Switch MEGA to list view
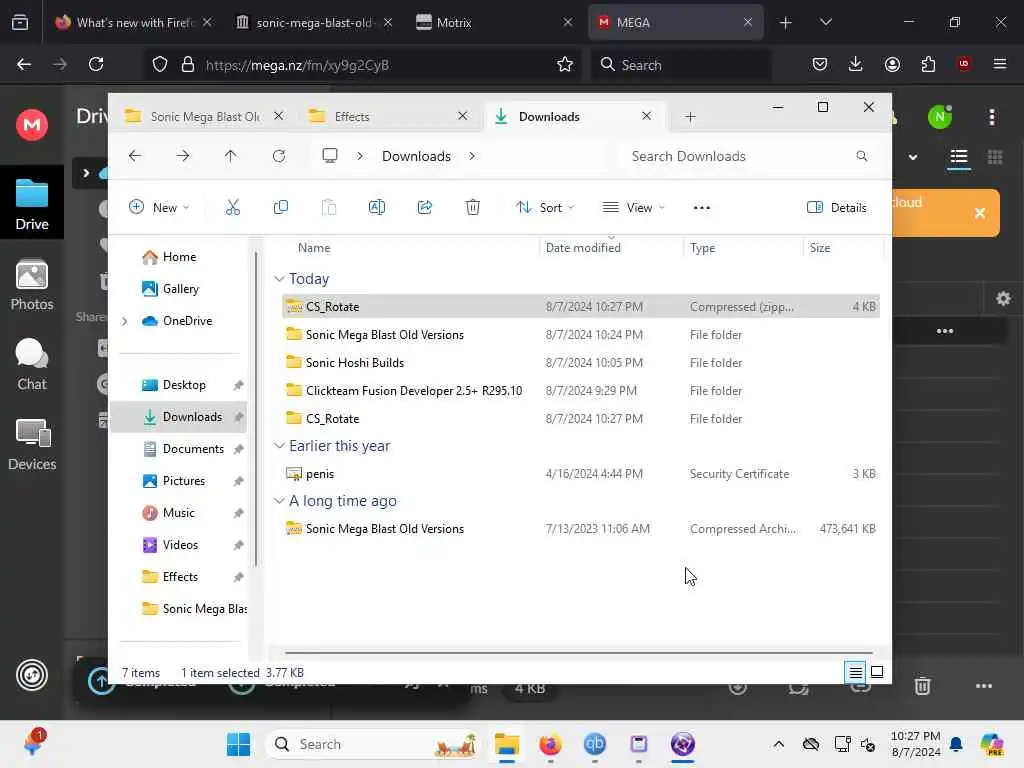The height and width of the screenshot is (768, 1024). tap(959, 157)
